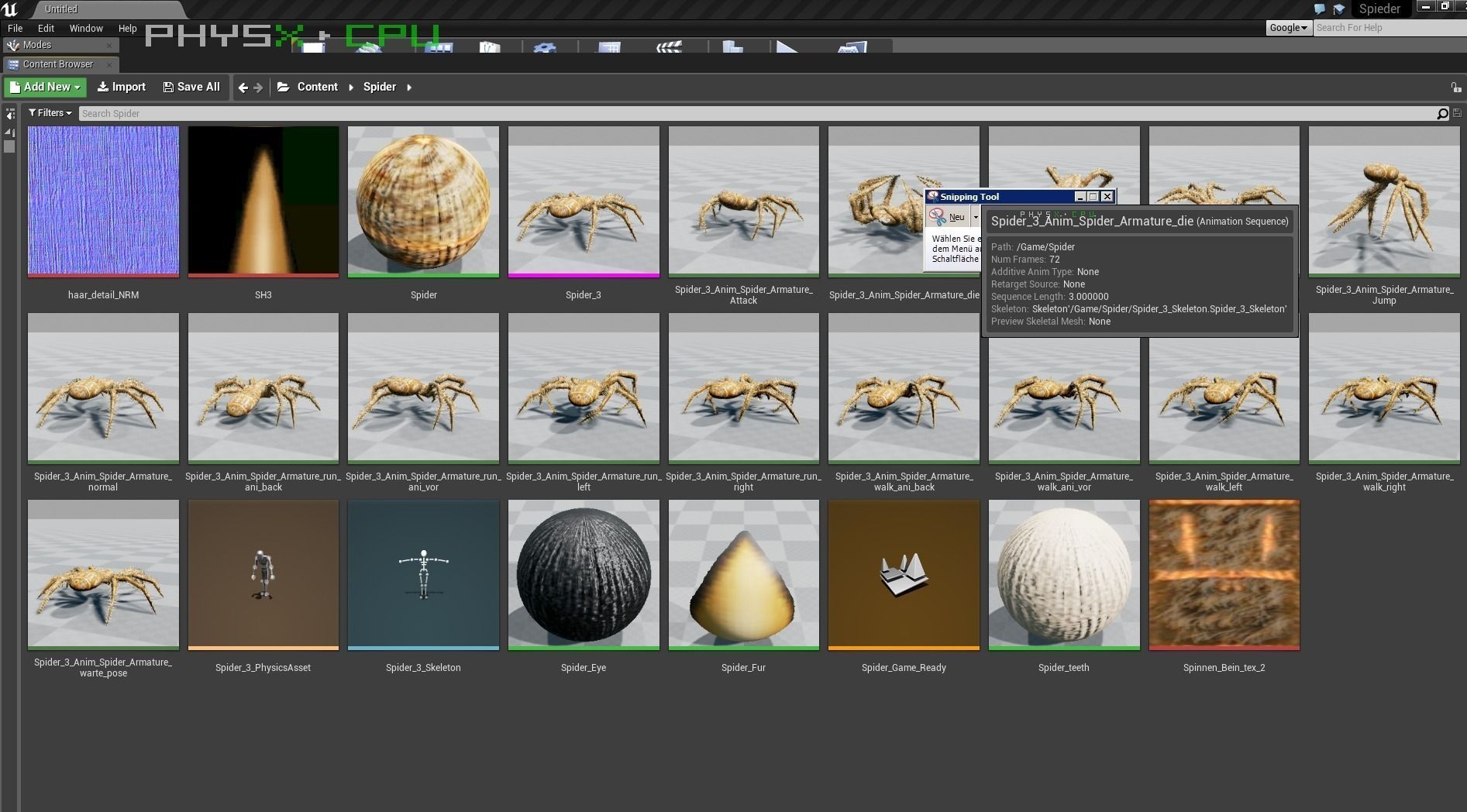Select the Spider Armature Jump animation thumbnail
The height and width of the screenshot is (812, 1467).
[x=1384, y=201]
